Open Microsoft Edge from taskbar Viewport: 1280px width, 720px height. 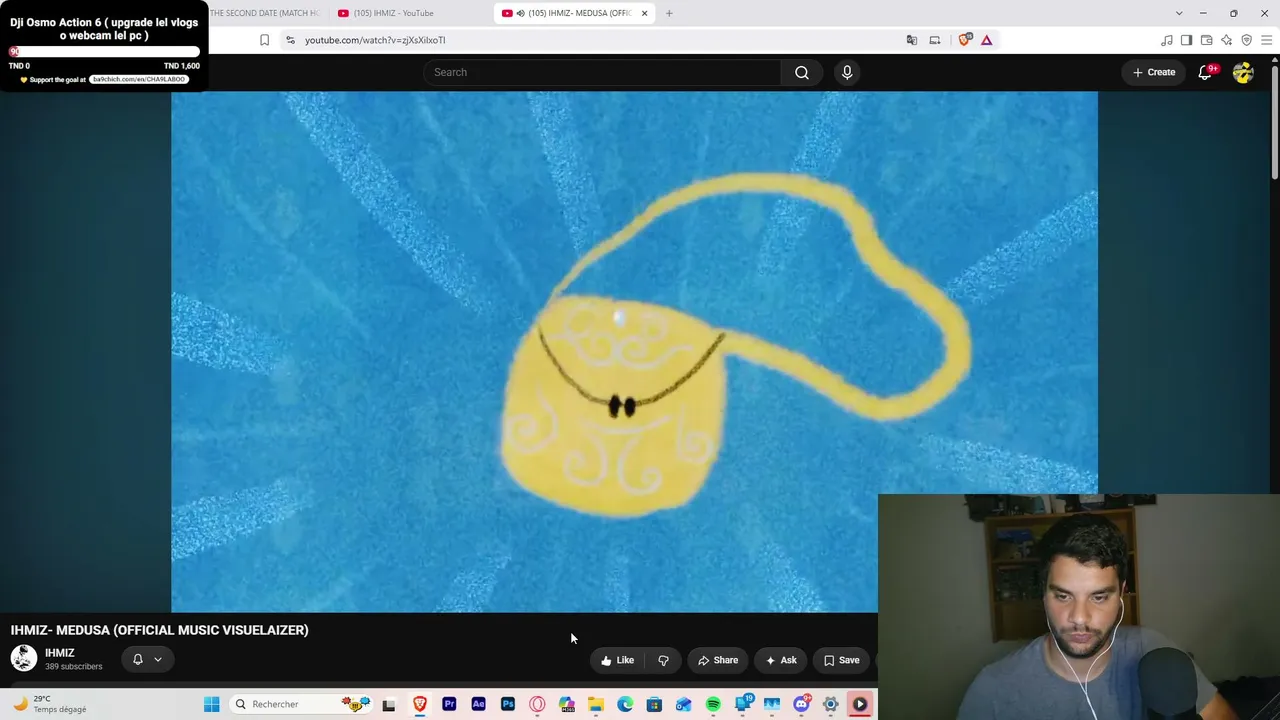point(625,704)
